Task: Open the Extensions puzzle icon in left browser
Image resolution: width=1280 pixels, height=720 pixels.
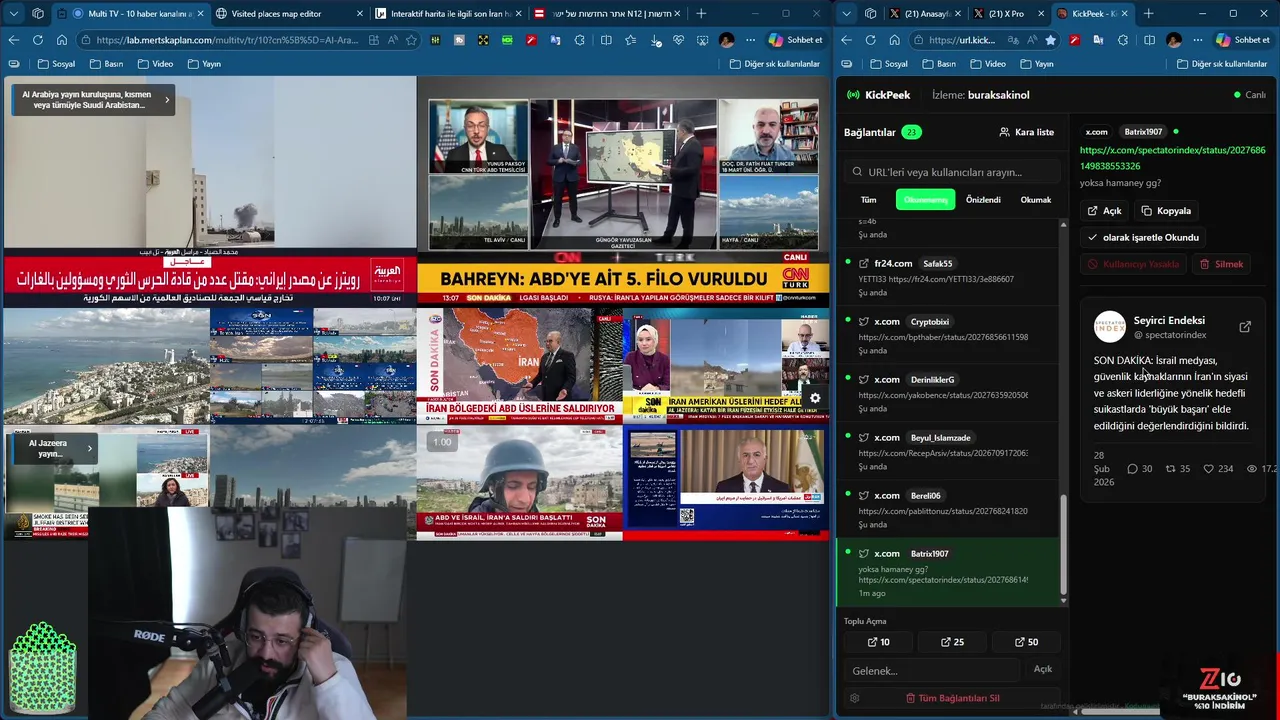Action: coord(580,40)
